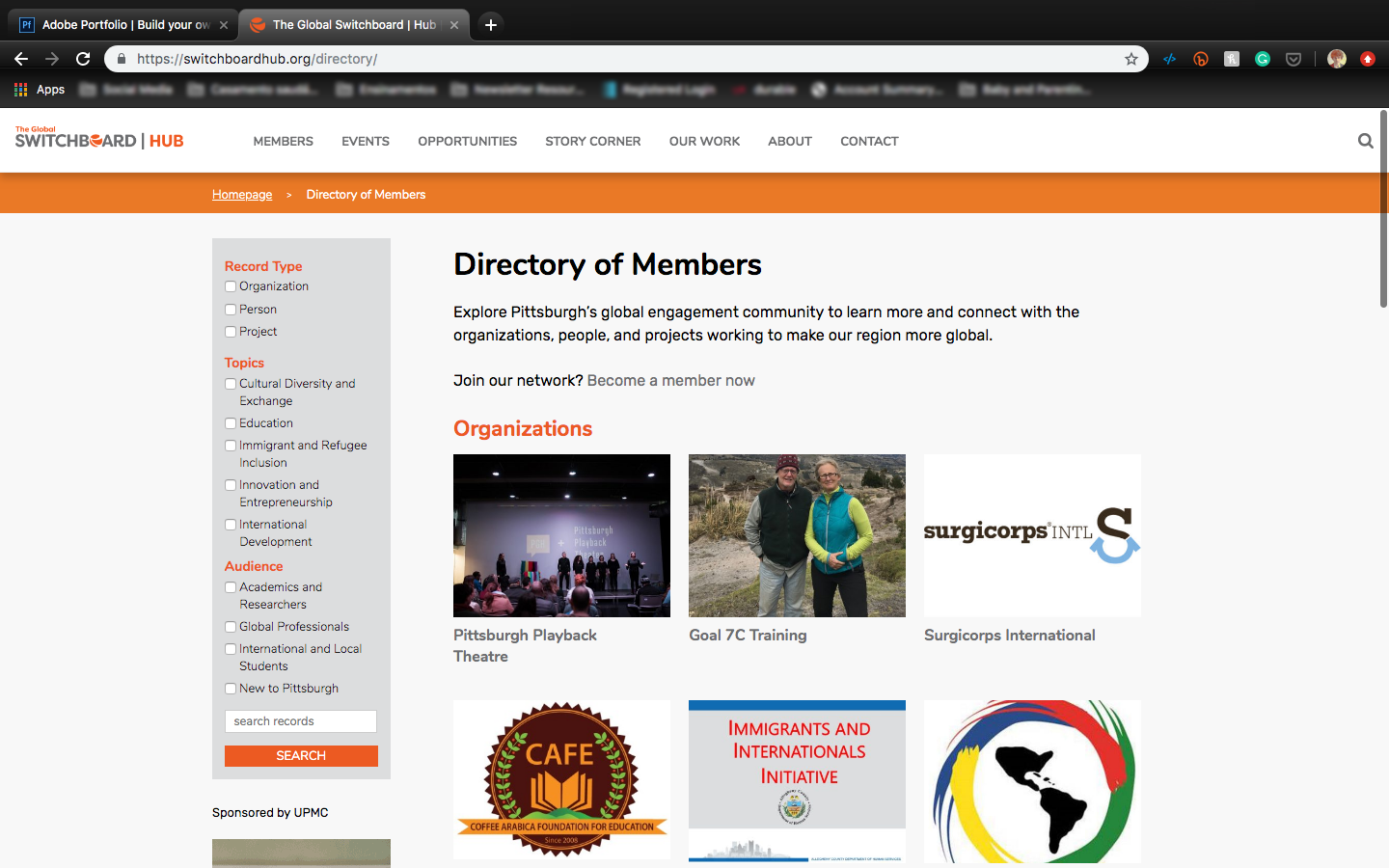
Task: Open Immigrants and Internationals Initiative image
Action: click(x=797, y=781)
